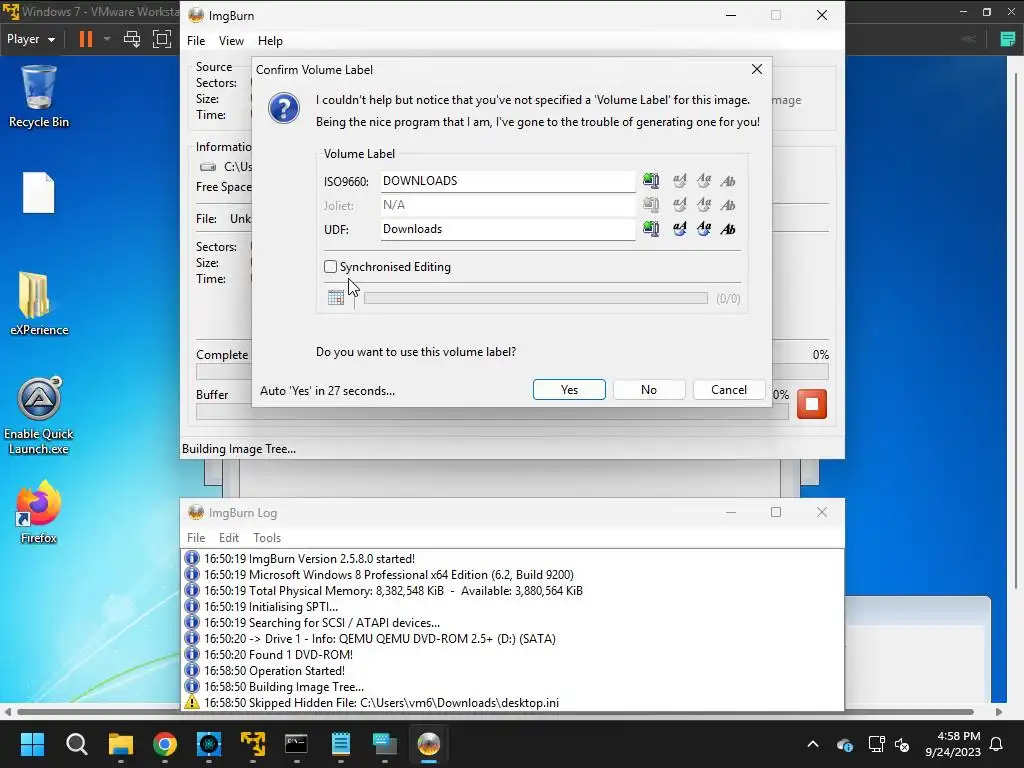
Task: Select the Firefox desktop shortcut
Action: (x=39, y=512)
